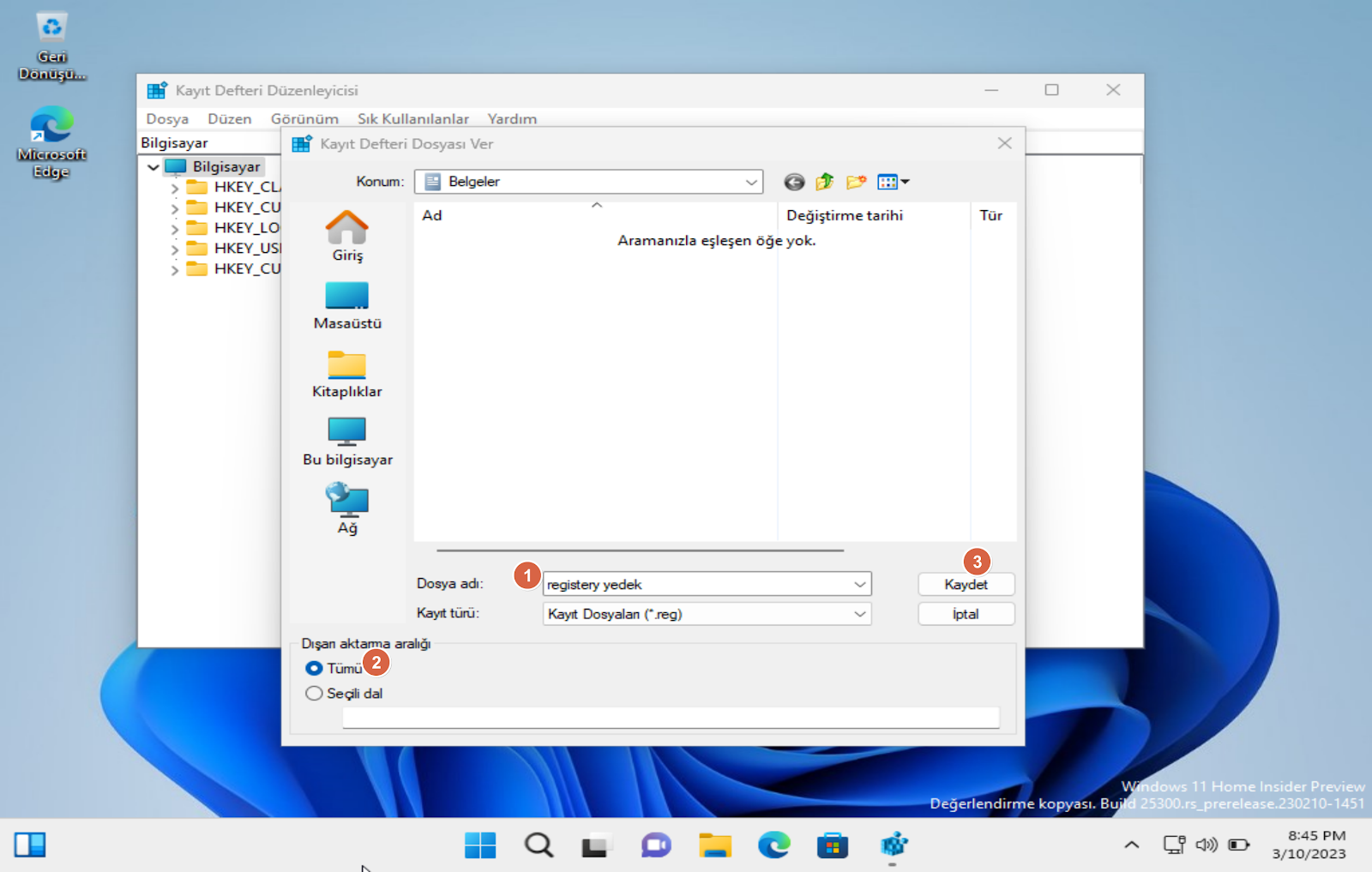Sort by Ad column header

596,215
